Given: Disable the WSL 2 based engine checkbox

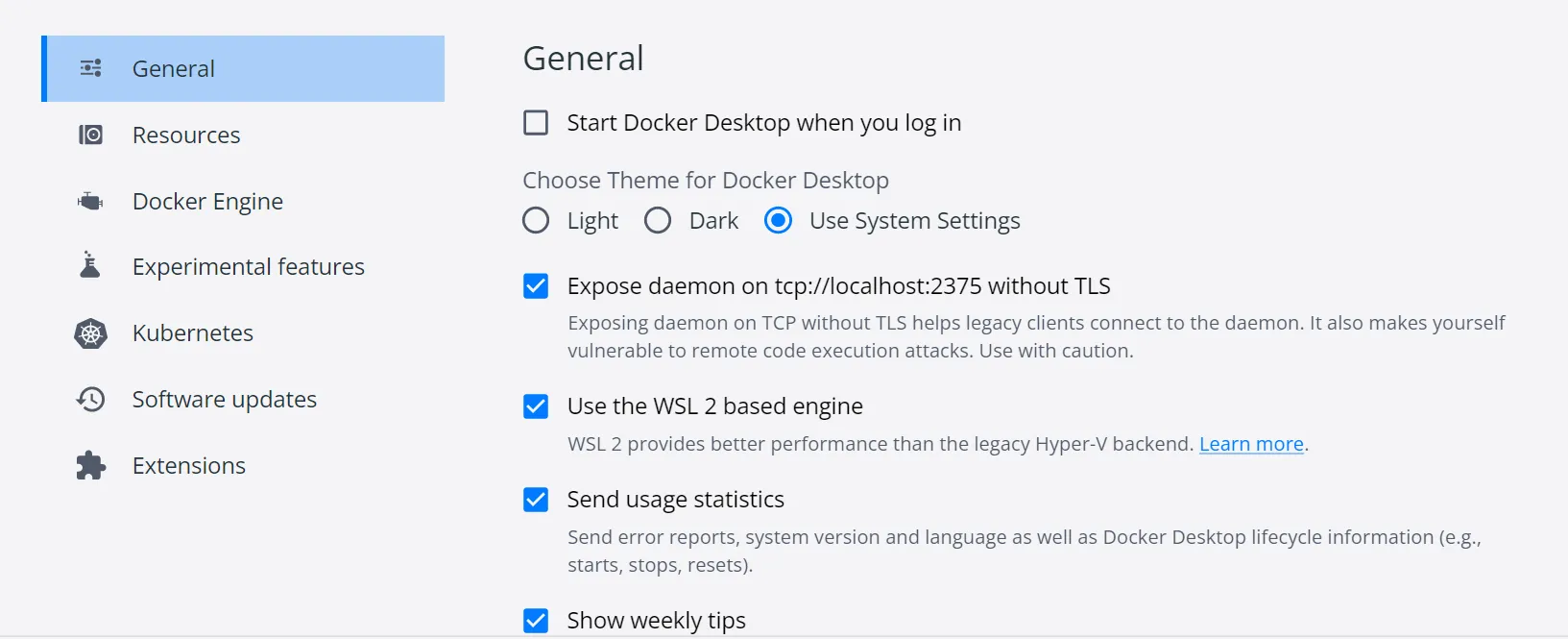Looking at the screenshot, I should click(x=536, y=406).
